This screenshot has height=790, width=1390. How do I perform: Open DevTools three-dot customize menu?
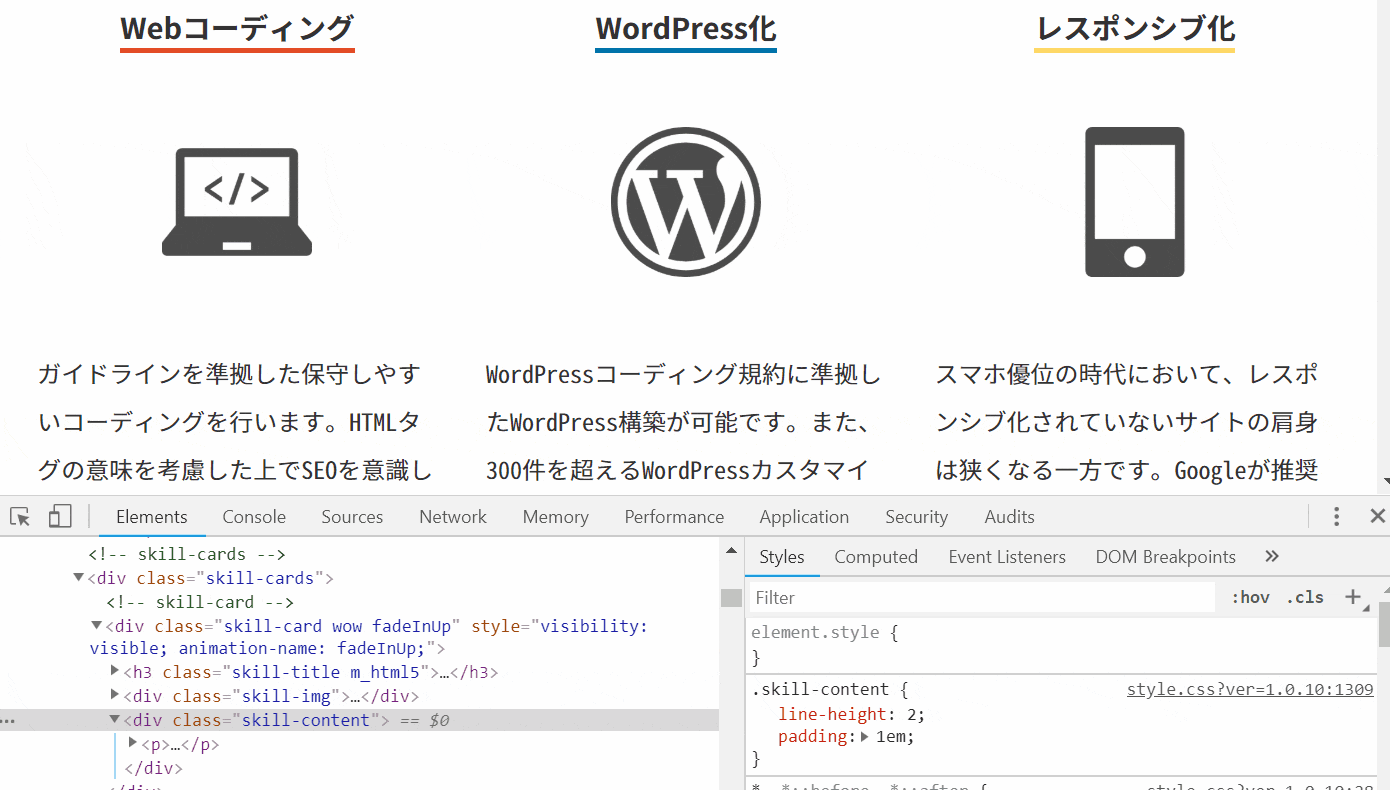click(1336, 517)
